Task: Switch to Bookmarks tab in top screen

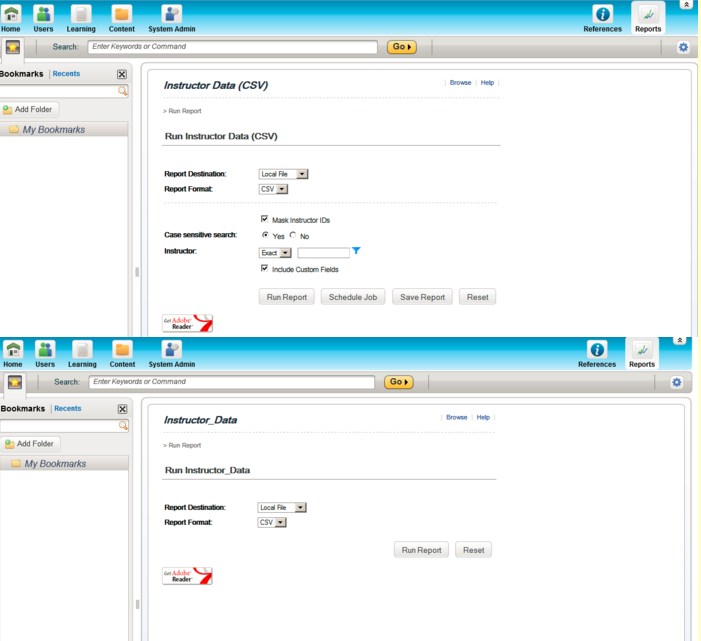Action: pos(21,74)
